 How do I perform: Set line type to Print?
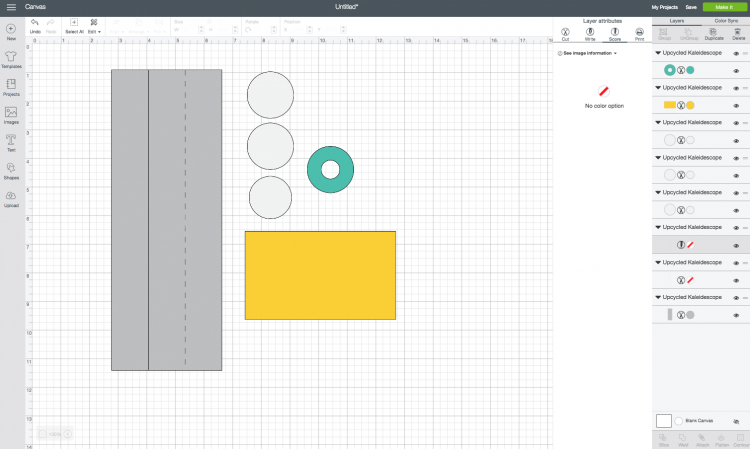[x=640, y=34]
